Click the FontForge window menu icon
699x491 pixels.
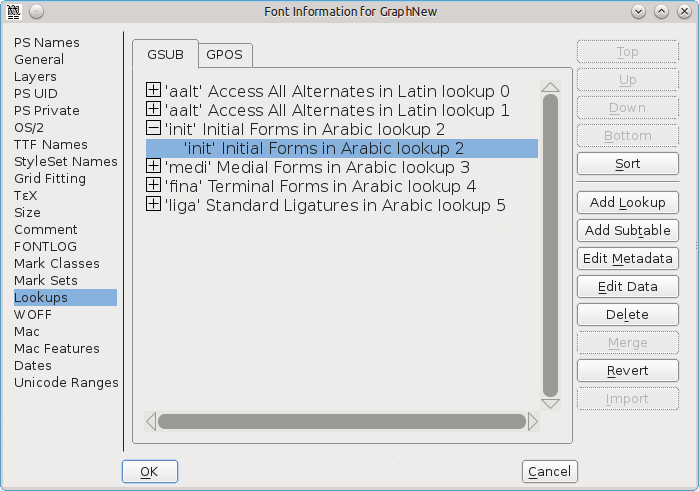13,11
